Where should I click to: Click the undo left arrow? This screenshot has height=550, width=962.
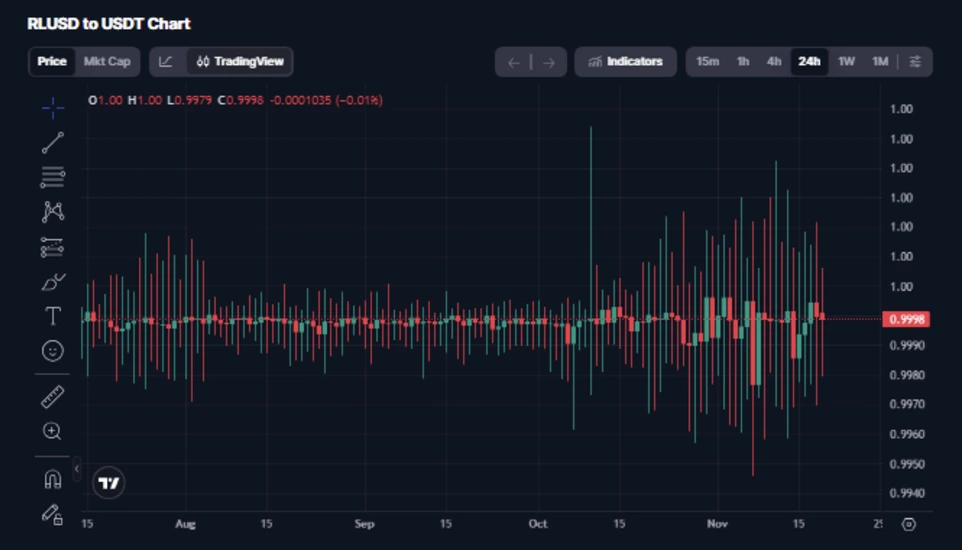click(x=514, y=62)
